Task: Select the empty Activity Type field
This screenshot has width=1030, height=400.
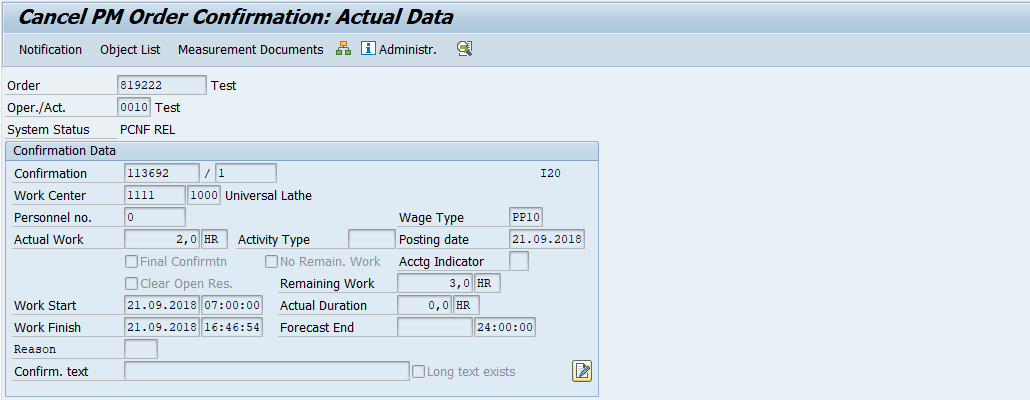Action: [x=372, y=239]
